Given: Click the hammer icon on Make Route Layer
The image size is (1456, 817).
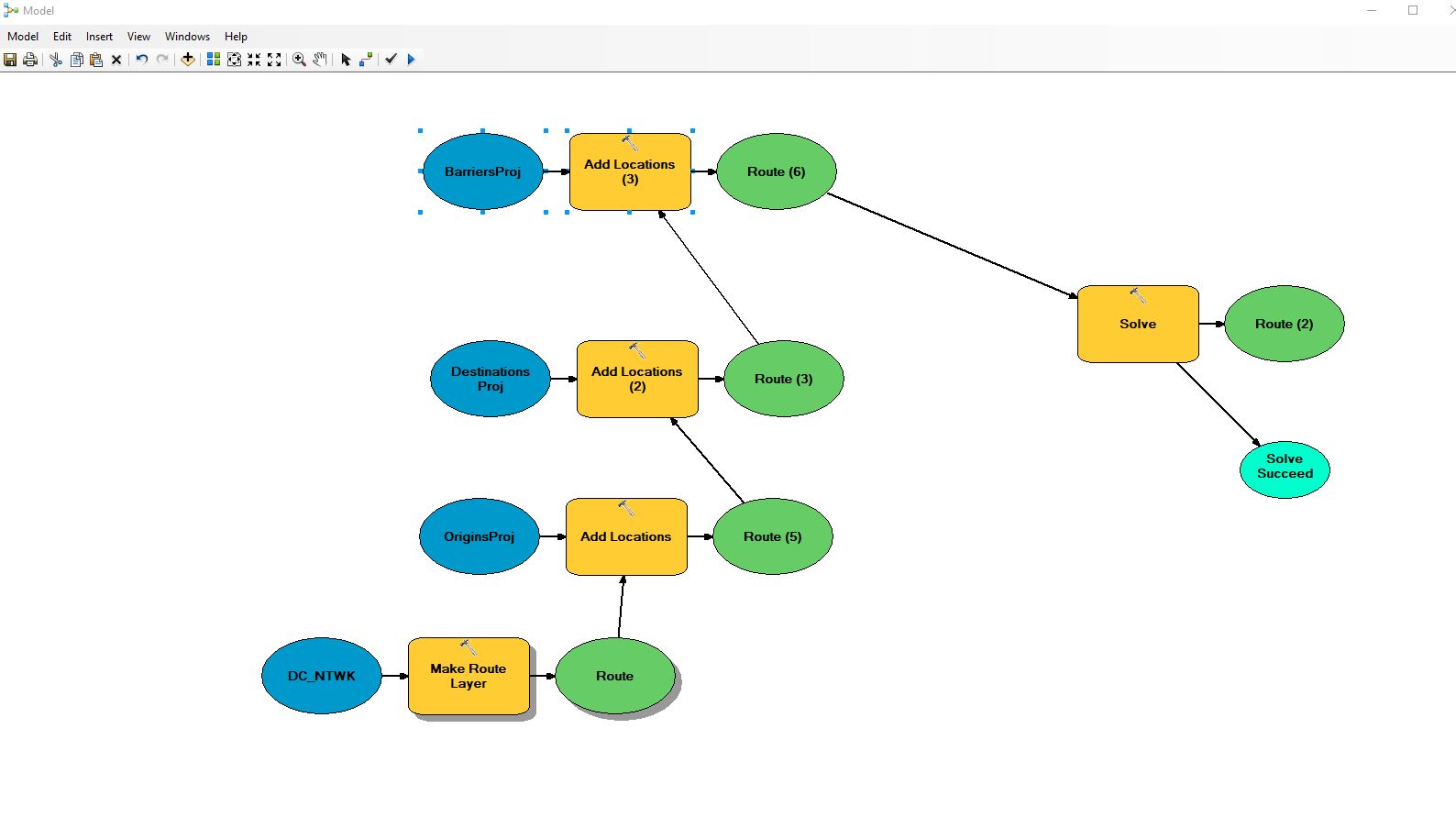Looking at the screenshot, I should point(469,647).
